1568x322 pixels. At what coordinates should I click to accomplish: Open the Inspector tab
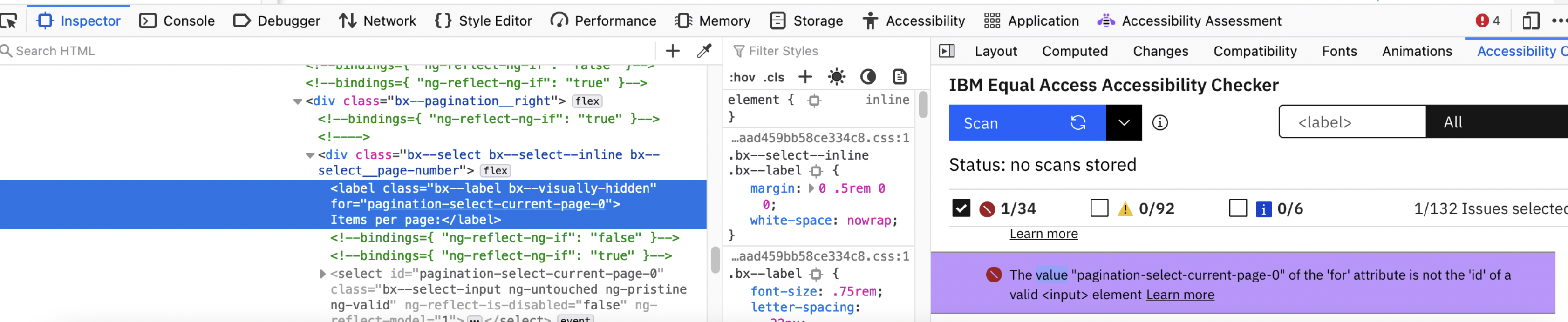(79, 20)
